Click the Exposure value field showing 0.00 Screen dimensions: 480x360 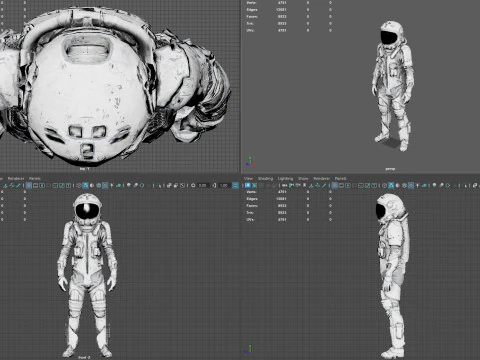point(203,185)
